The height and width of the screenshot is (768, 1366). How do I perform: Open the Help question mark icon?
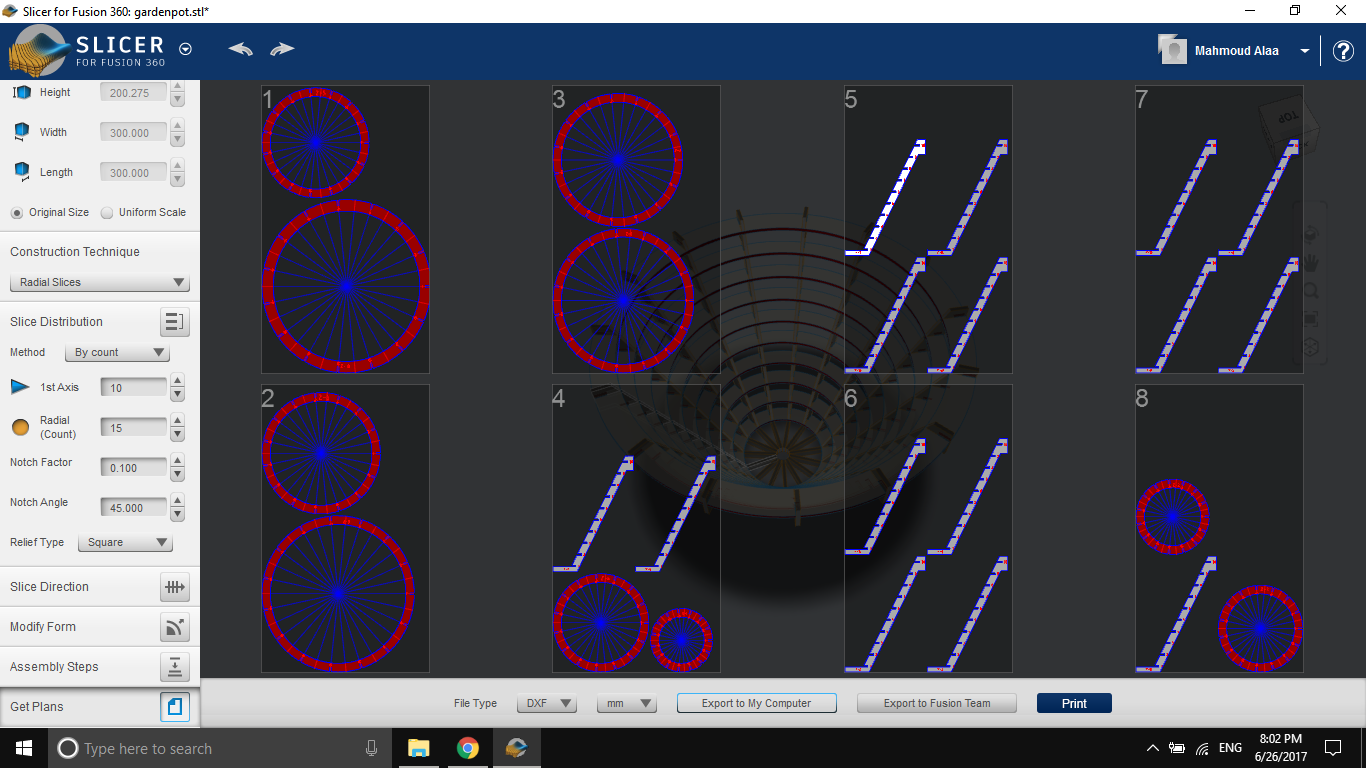pyautogui.click(x=1343, y=51)
